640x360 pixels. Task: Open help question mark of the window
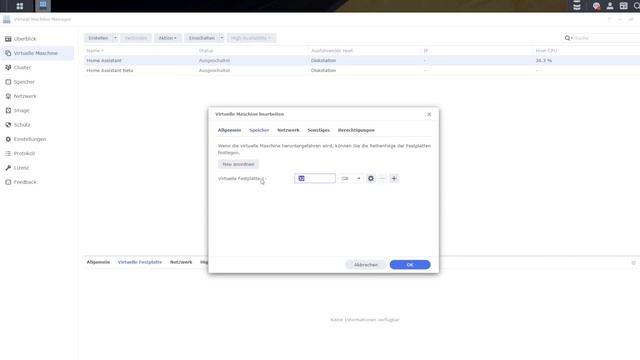(x=609, y=19)
